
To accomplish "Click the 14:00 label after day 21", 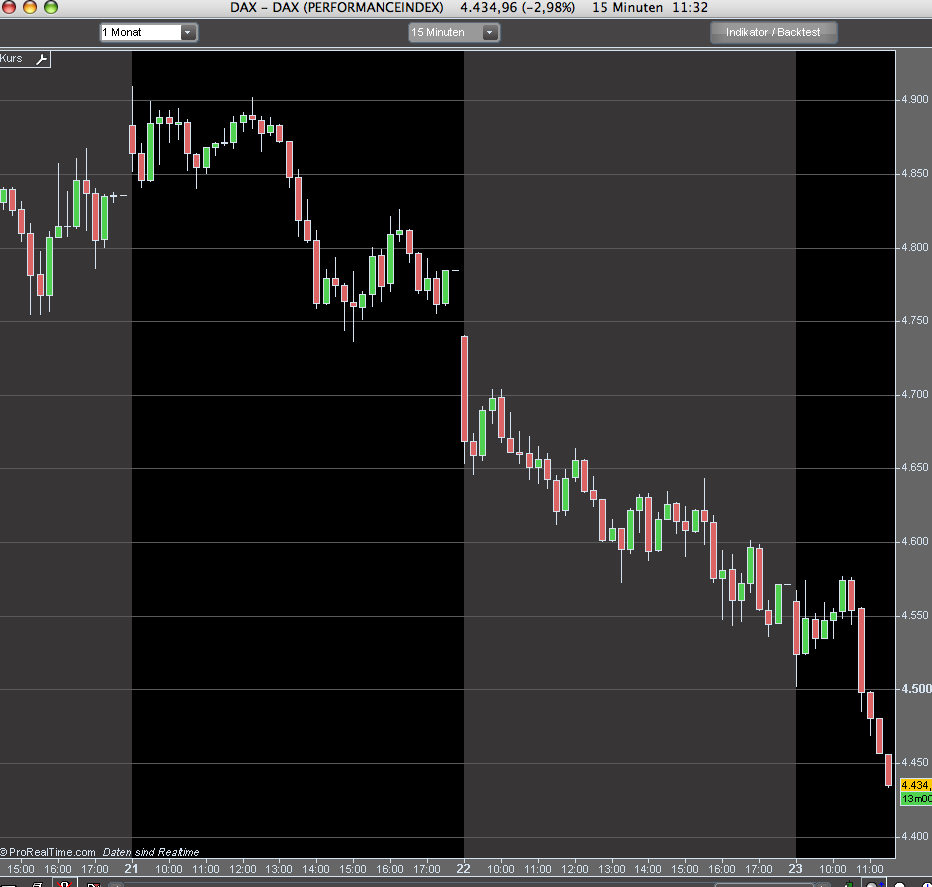I will (316, 869).
